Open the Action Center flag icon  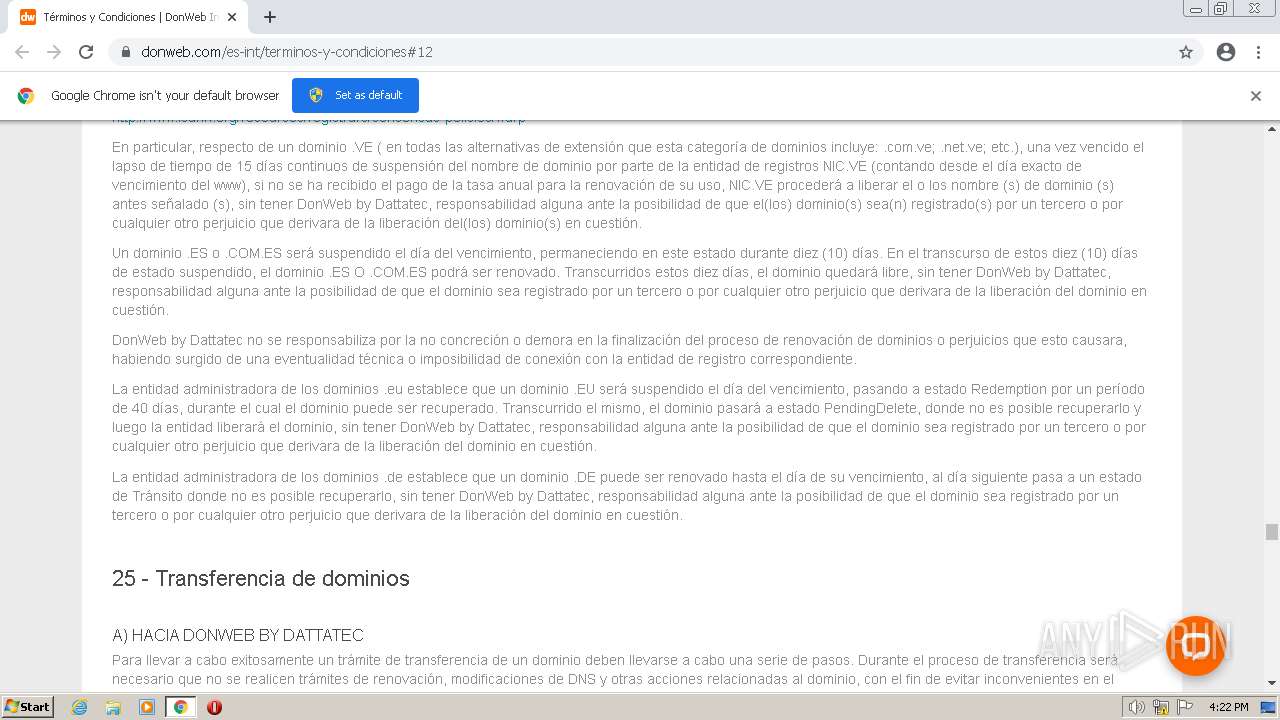click(x=1185, y=707)
